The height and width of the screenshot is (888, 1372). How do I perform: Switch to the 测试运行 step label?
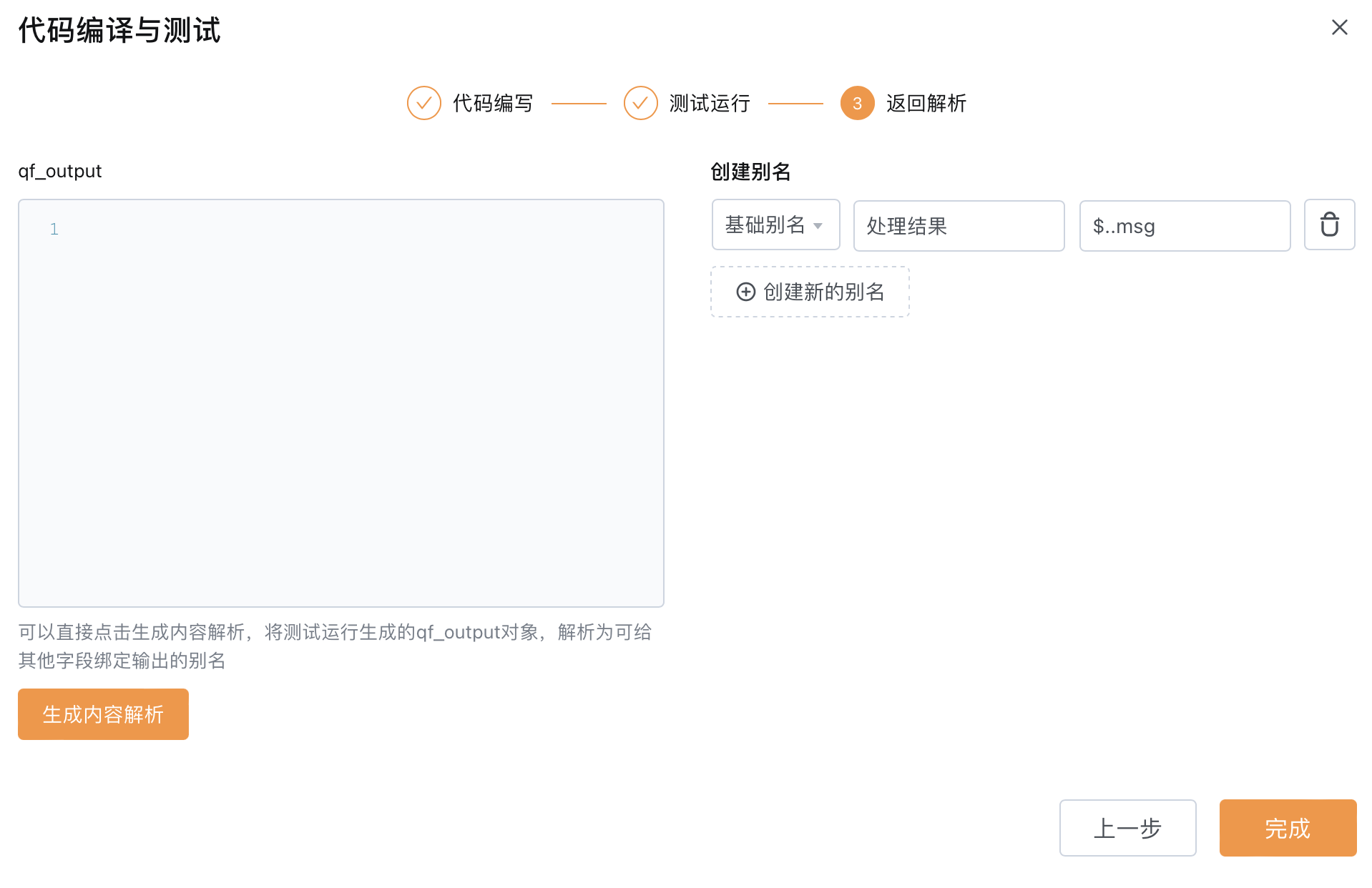click(710, 103)
